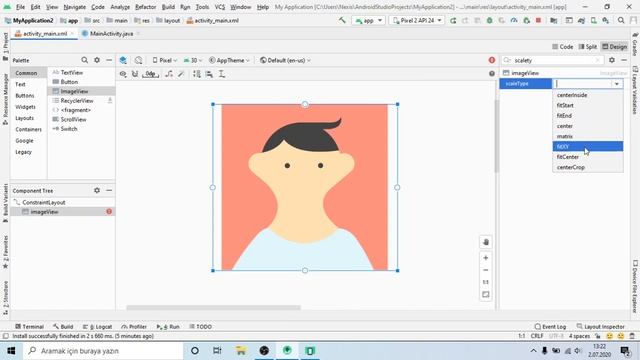Open the API 30 version dropdown
The image size is (640, 360).
tap(192, 60)
